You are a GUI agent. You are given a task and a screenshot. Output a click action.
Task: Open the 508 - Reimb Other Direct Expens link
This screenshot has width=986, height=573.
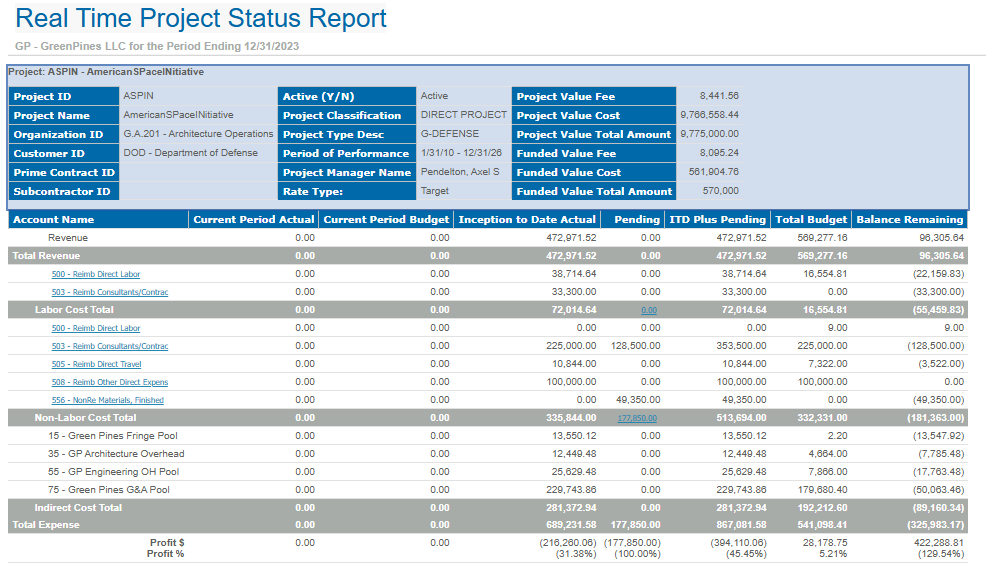pyautogui.click(x=110, y=382)
